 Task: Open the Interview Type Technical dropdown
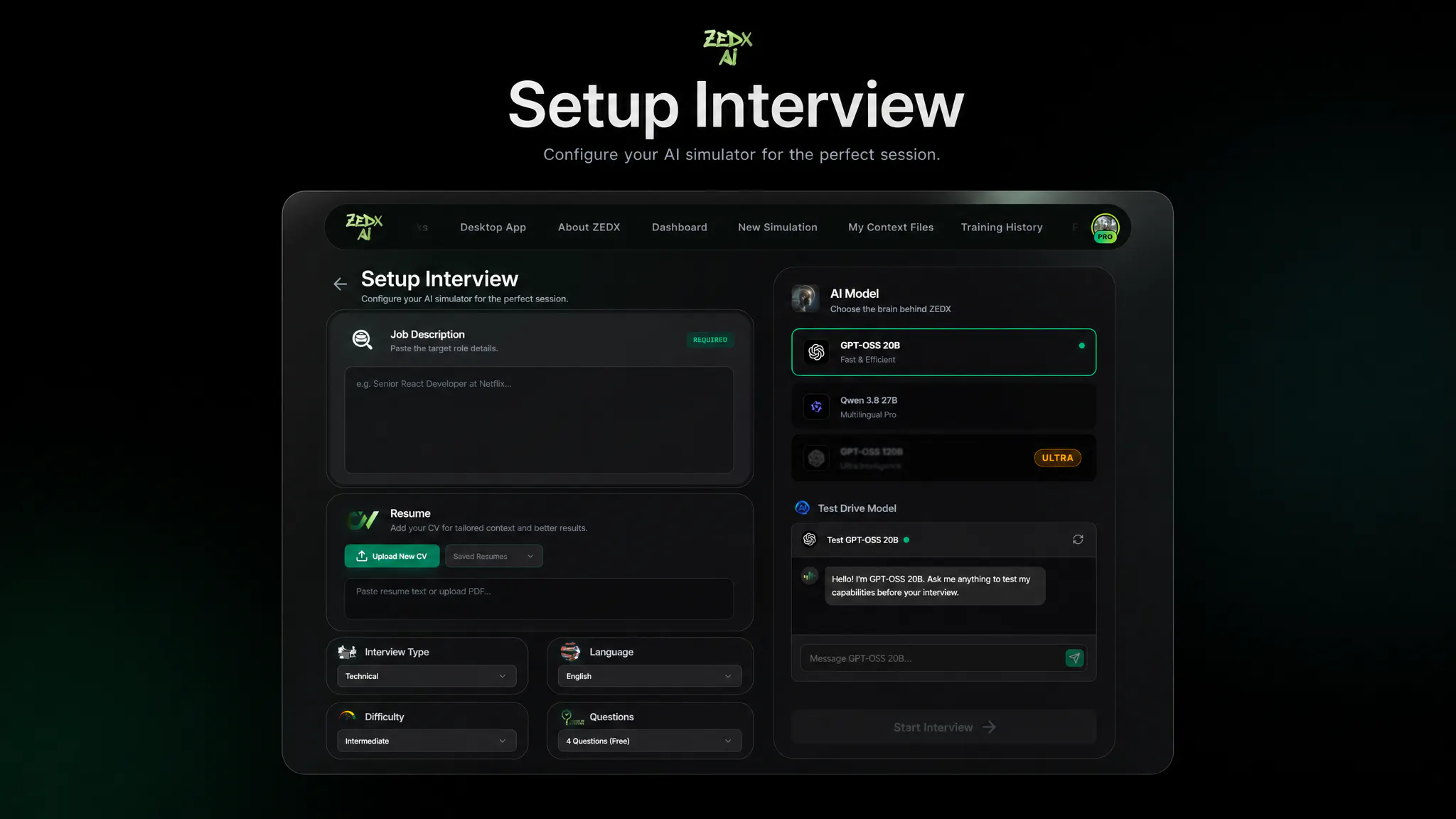click(x=427, y=676)
